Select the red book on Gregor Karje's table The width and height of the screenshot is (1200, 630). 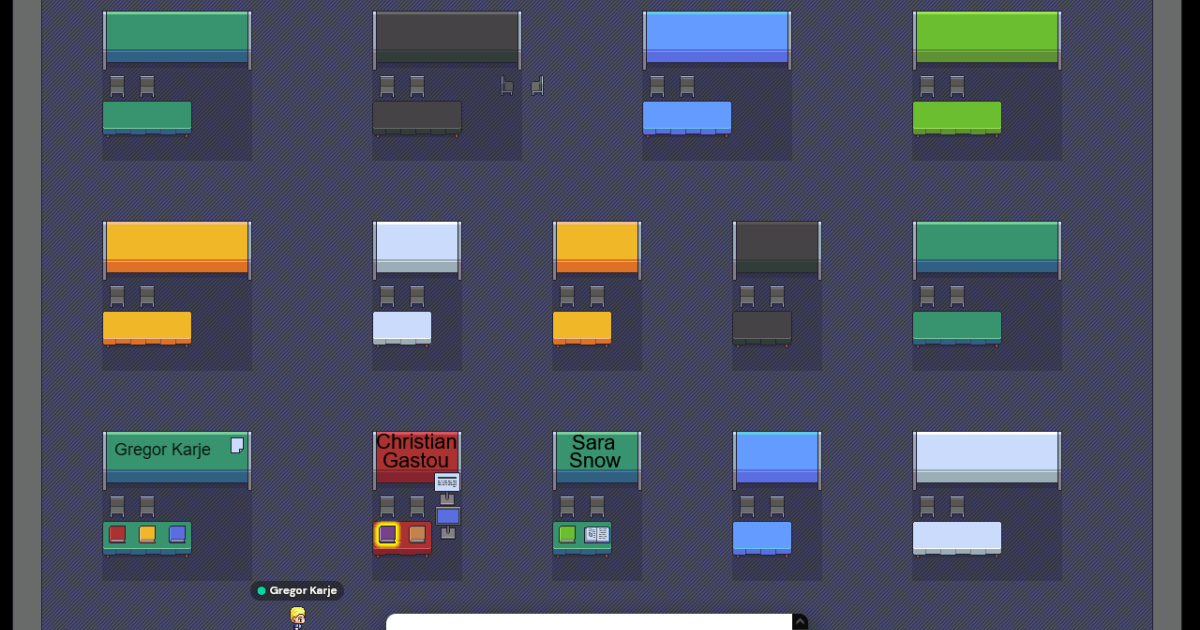pyautogui.click(x=117, y=534)
